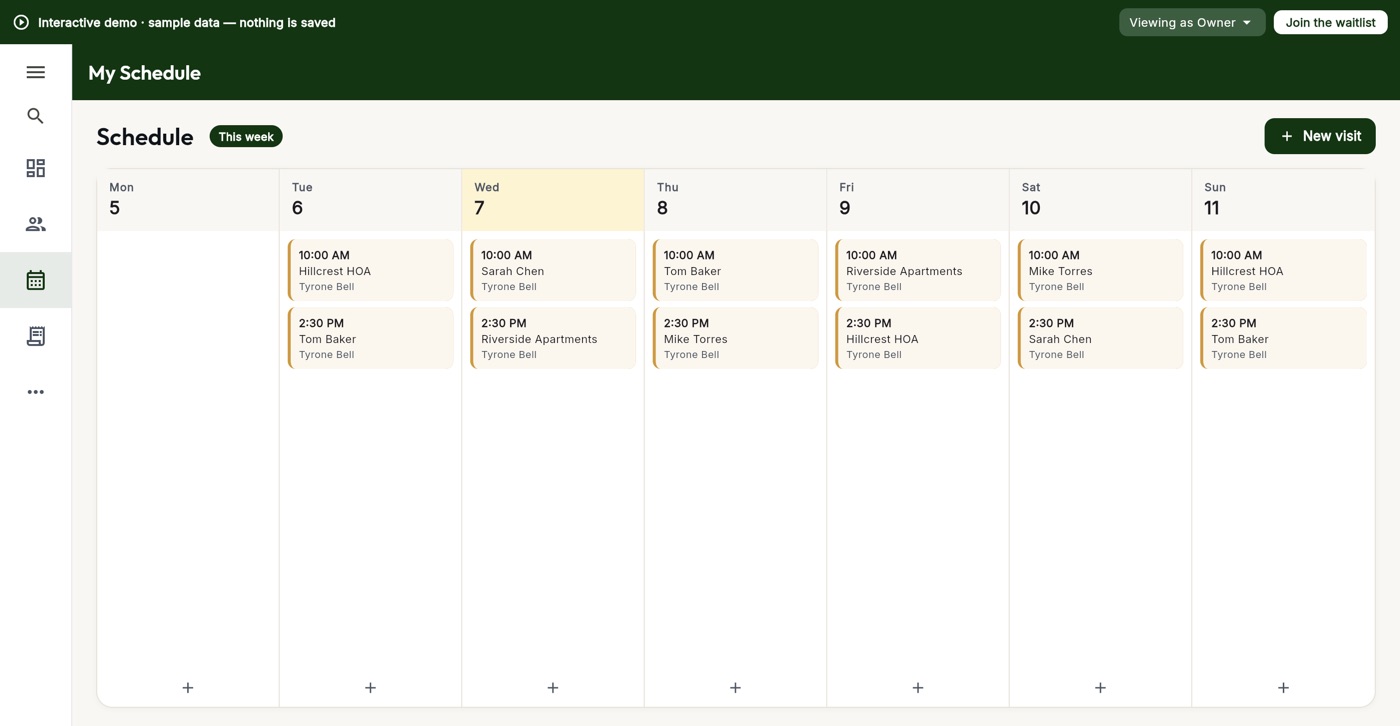
Task: Click the Schedule heading text
Action: pos(145,137)
